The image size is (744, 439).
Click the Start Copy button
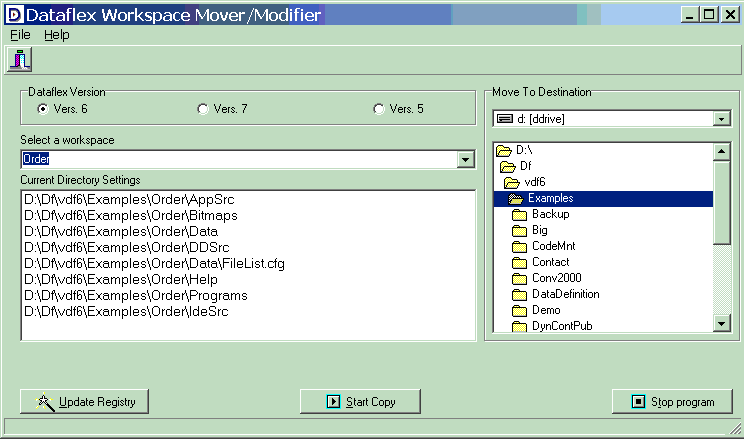[x=360, y=402]
